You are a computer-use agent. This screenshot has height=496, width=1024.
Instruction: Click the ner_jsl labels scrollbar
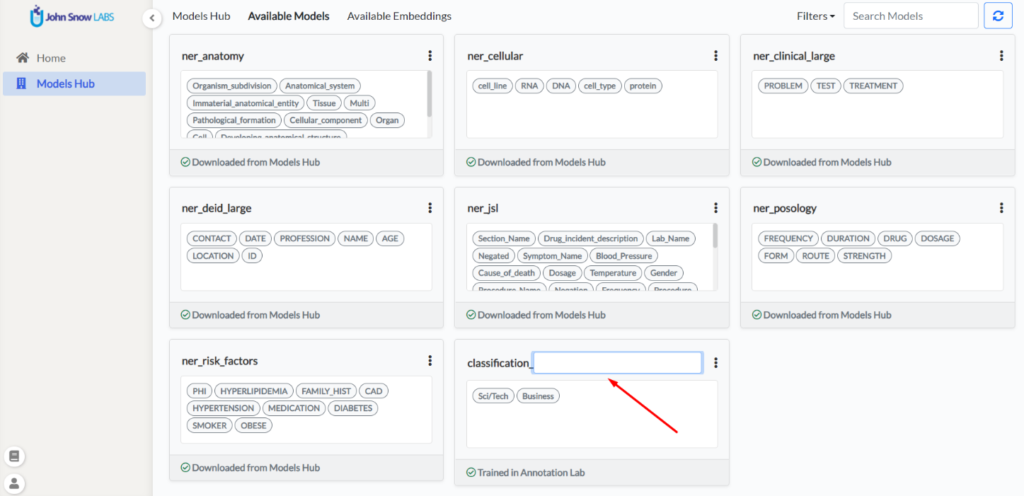(715, 236)
